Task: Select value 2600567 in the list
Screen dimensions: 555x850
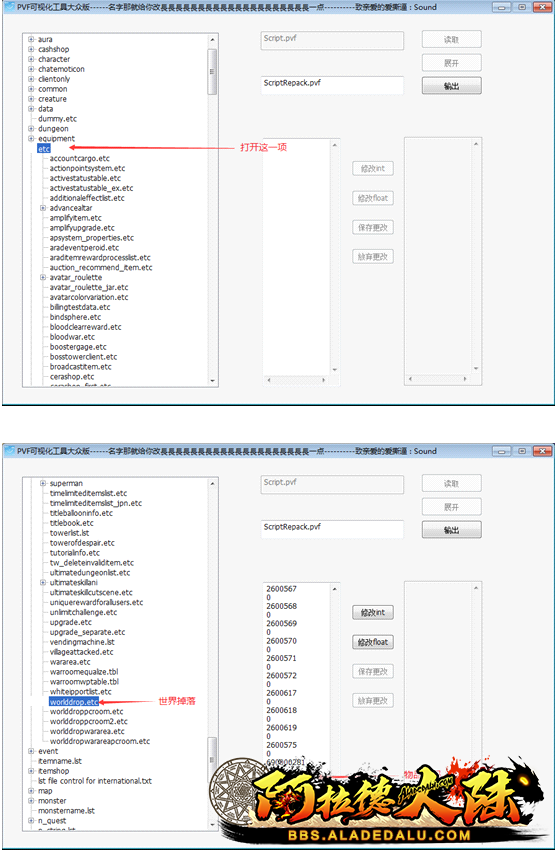Action: pos(281,589)
